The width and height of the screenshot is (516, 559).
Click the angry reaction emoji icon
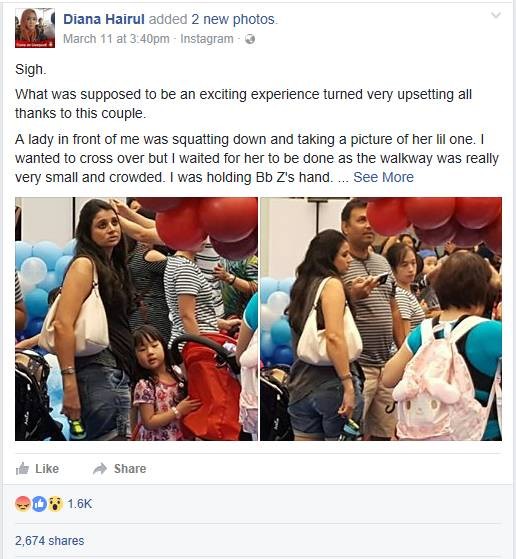(22, 504)
